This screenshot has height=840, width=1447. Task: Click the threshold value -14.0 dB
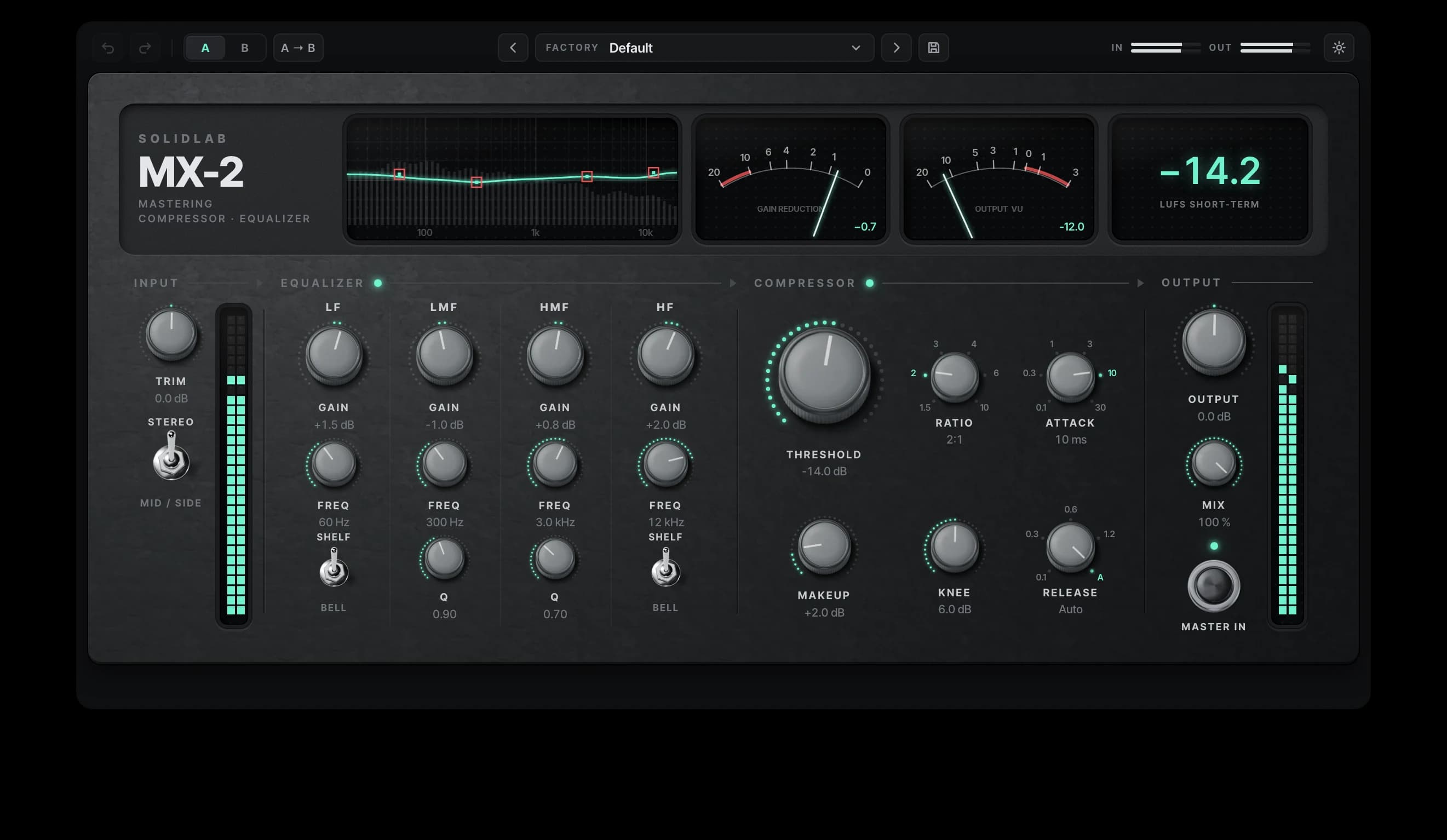[824, 471]
